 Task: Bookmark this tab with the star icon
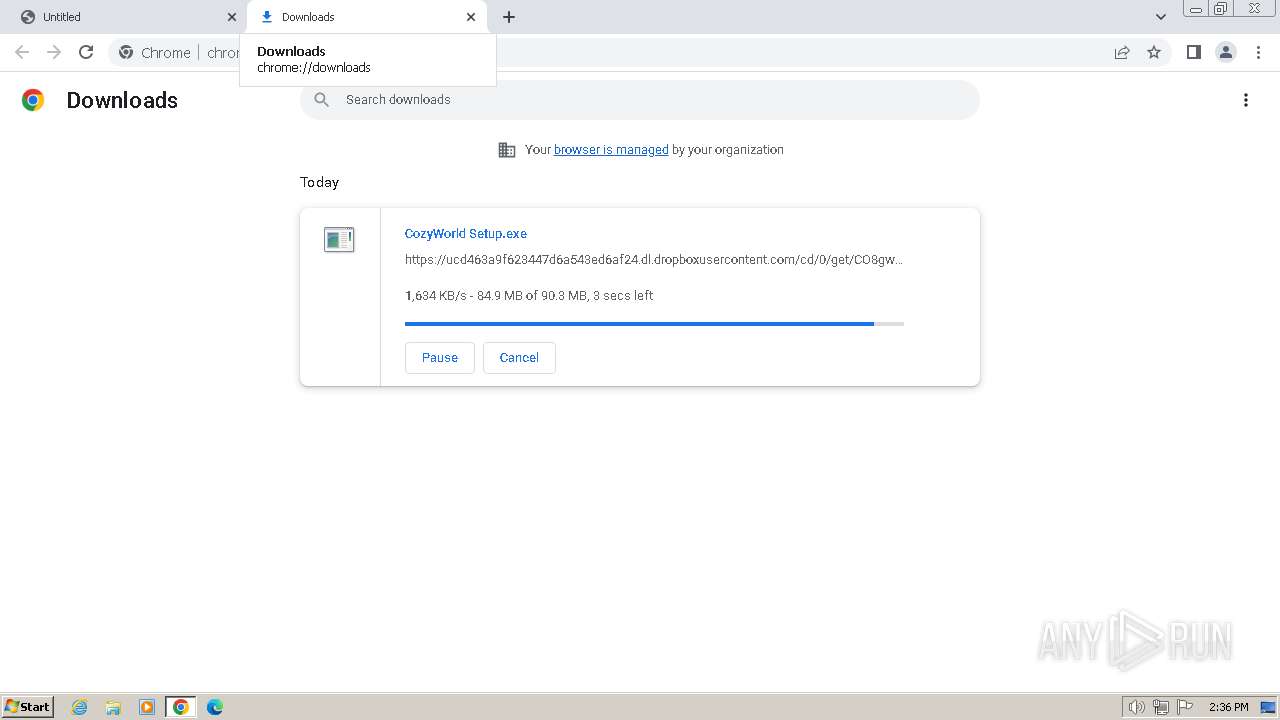[1154, 52]
